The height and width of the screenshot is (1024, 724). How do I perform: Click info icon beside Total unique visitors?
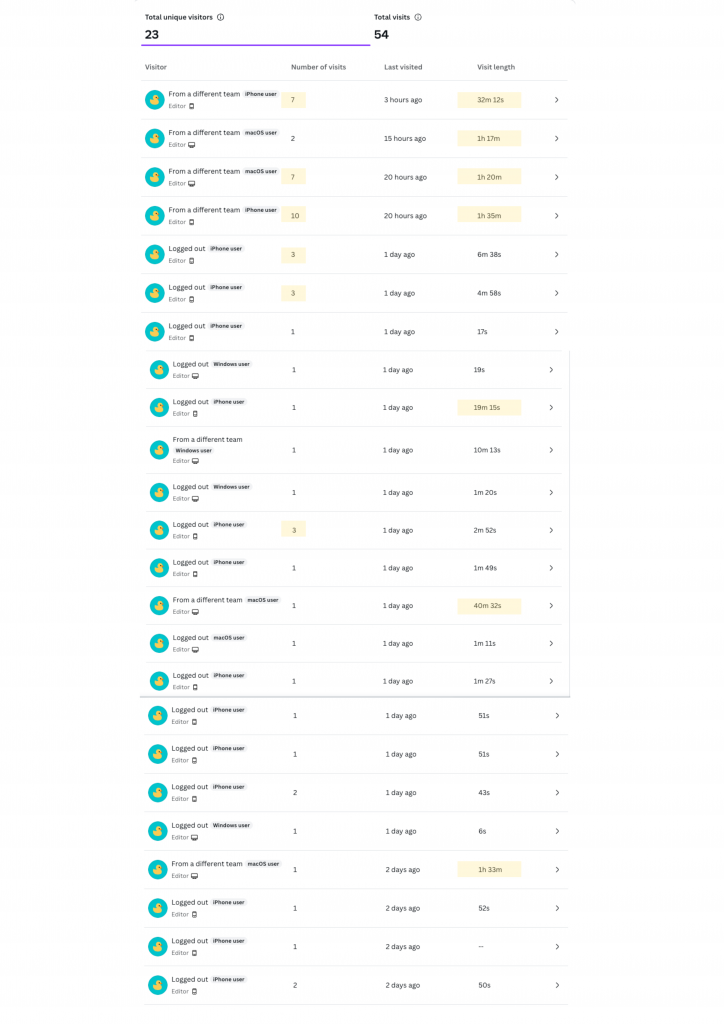(x=220, y=17)
